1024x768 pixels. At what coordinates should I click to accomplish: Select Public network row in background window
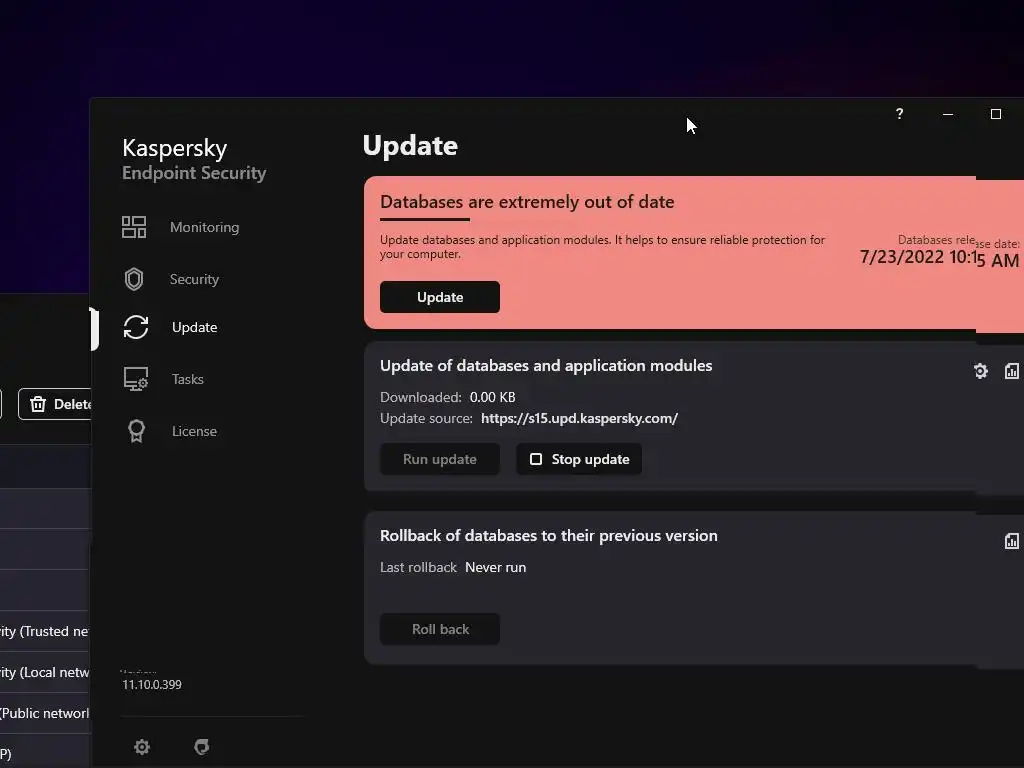coord(44,713)
